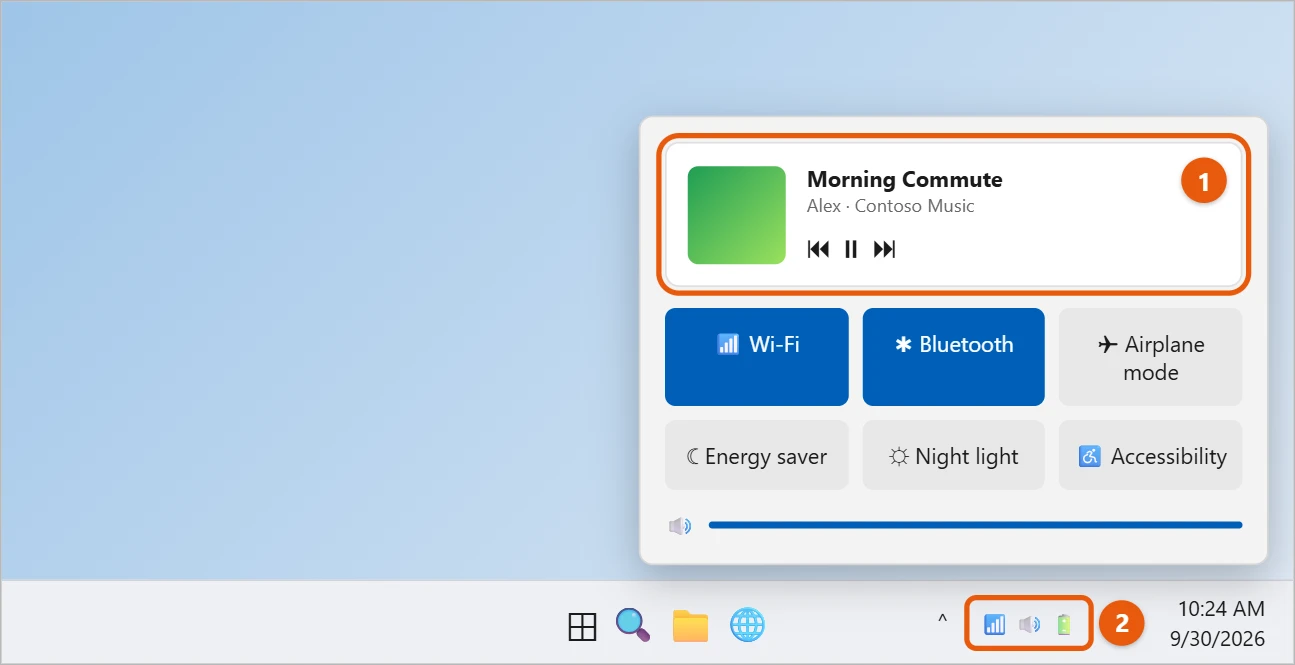Open taskbar Search magnifier
The image size is (1295, 665).
tap(633, 625)
